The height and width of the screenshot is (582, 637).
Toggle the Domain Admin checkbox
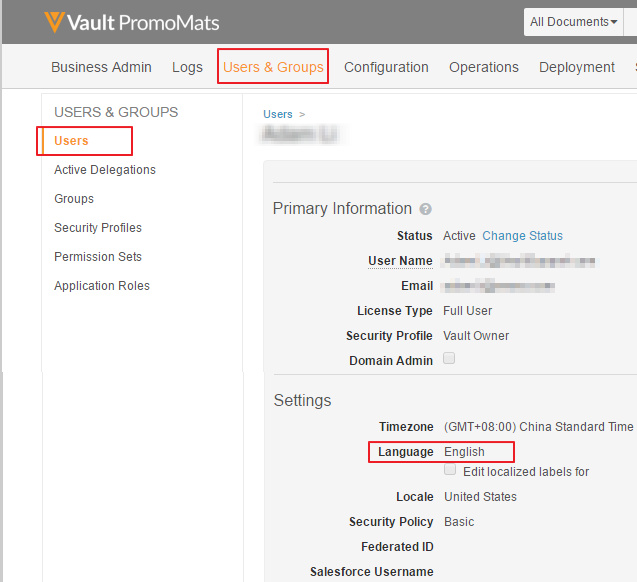449,359
